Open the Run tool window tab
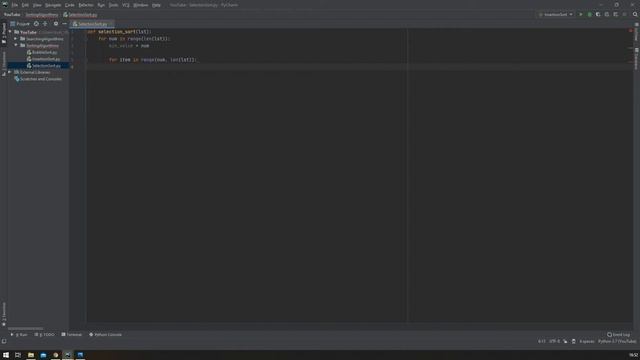640x360 pixels. click(19, 334)
